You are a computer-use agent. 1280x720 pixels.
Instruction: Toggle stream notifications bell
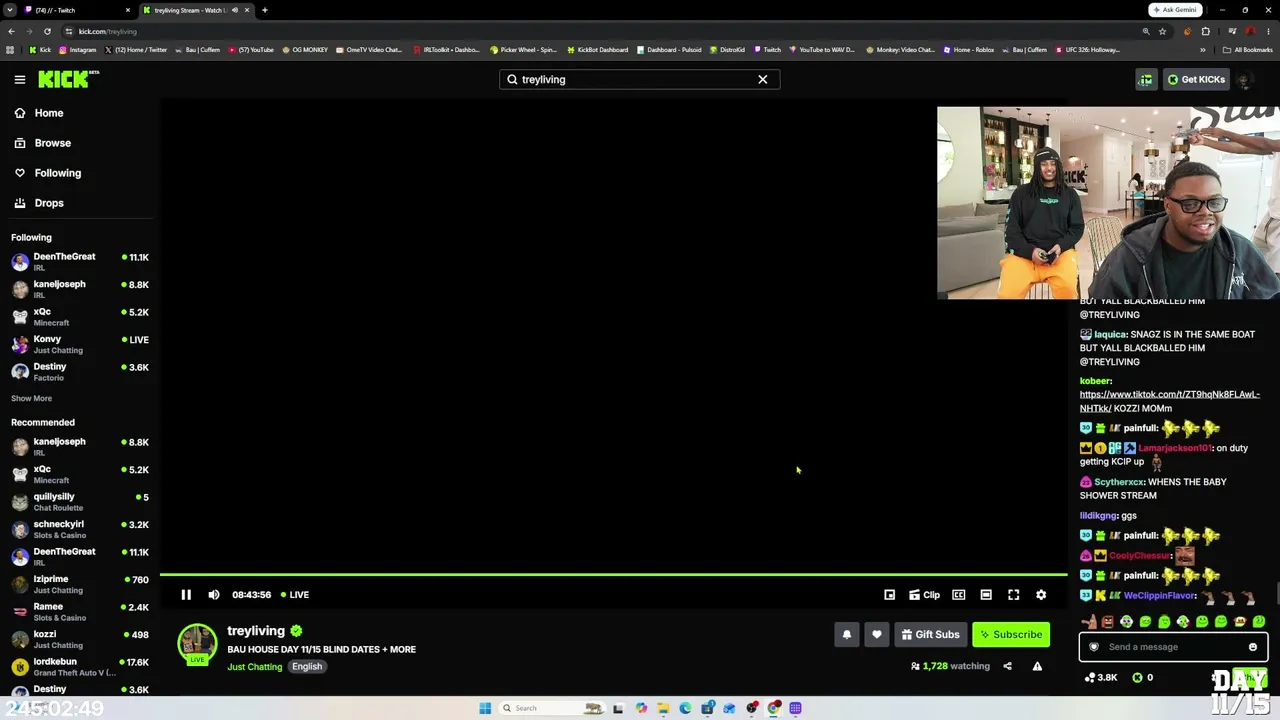pyautogui.click(x=847, y=634)
